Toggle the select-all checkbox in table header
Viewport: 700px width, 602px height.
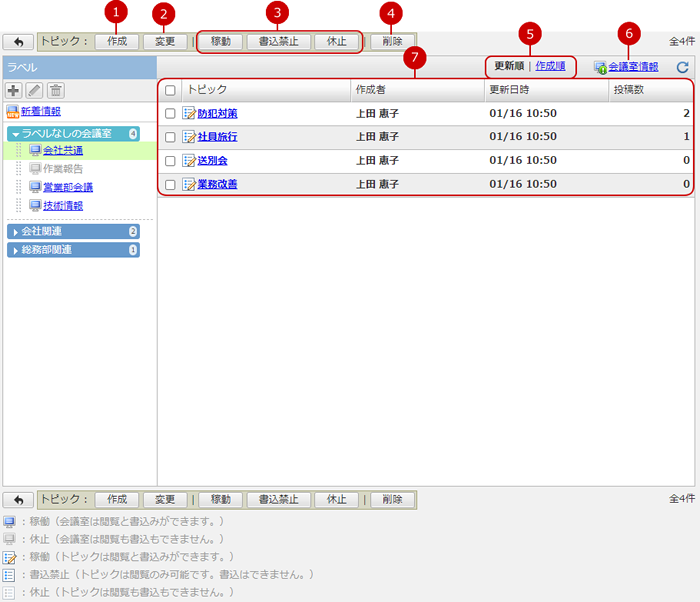pos(170,90)
